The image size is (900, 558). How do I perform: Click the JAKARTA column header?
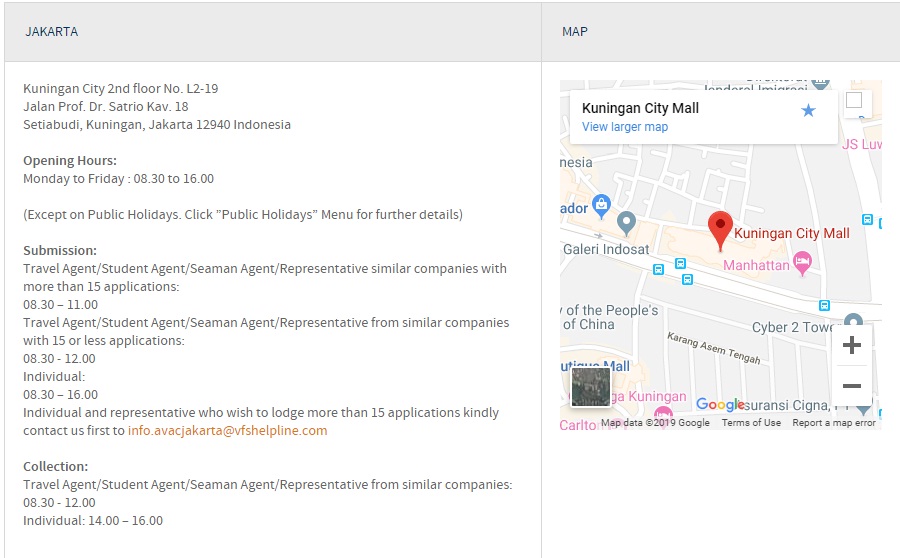click(x=52, y=32)
